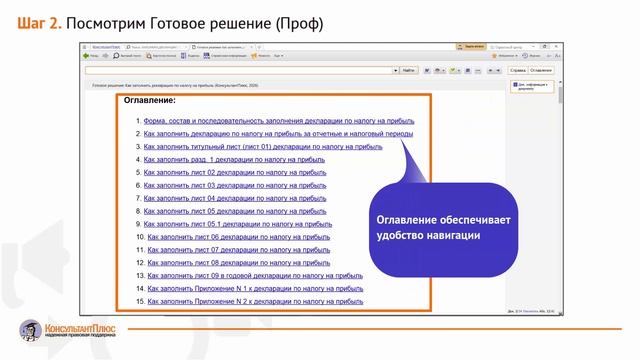
Task: Click the next-fragment right arrow icon
Action: [498, 71]
